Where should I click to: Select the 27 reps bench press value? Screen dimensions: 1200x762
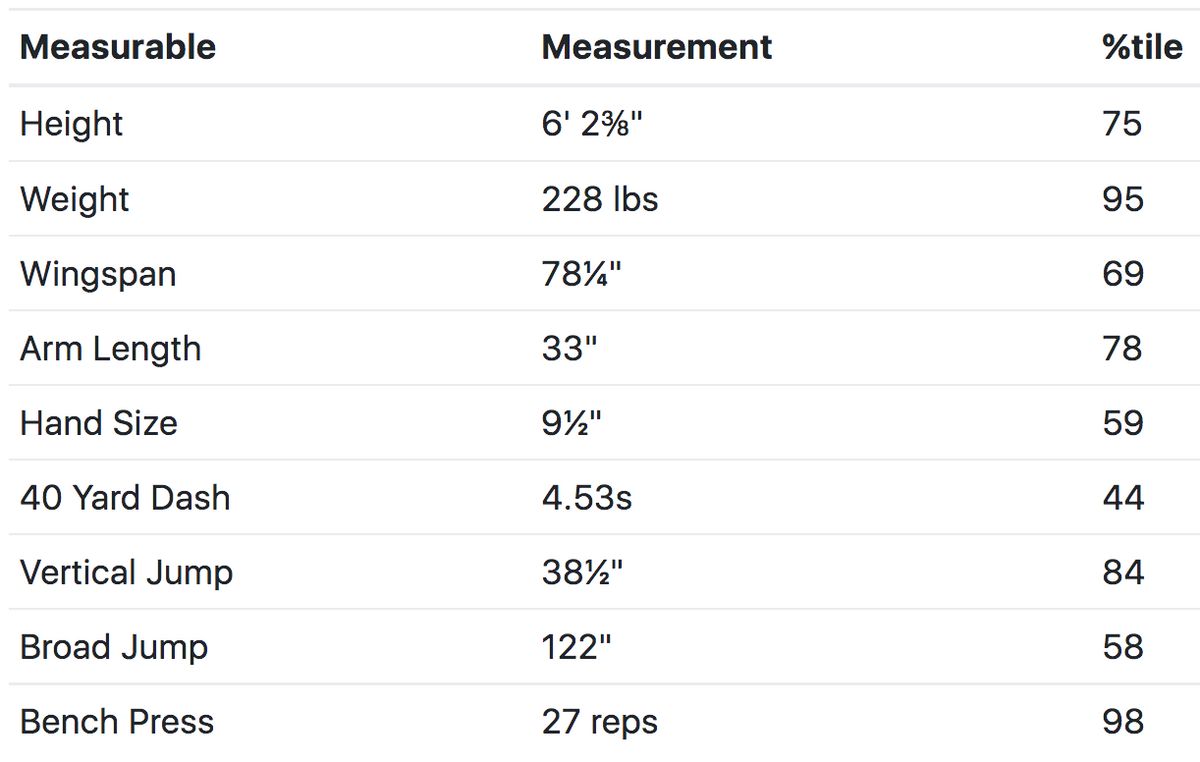click(x=600, y=722)
